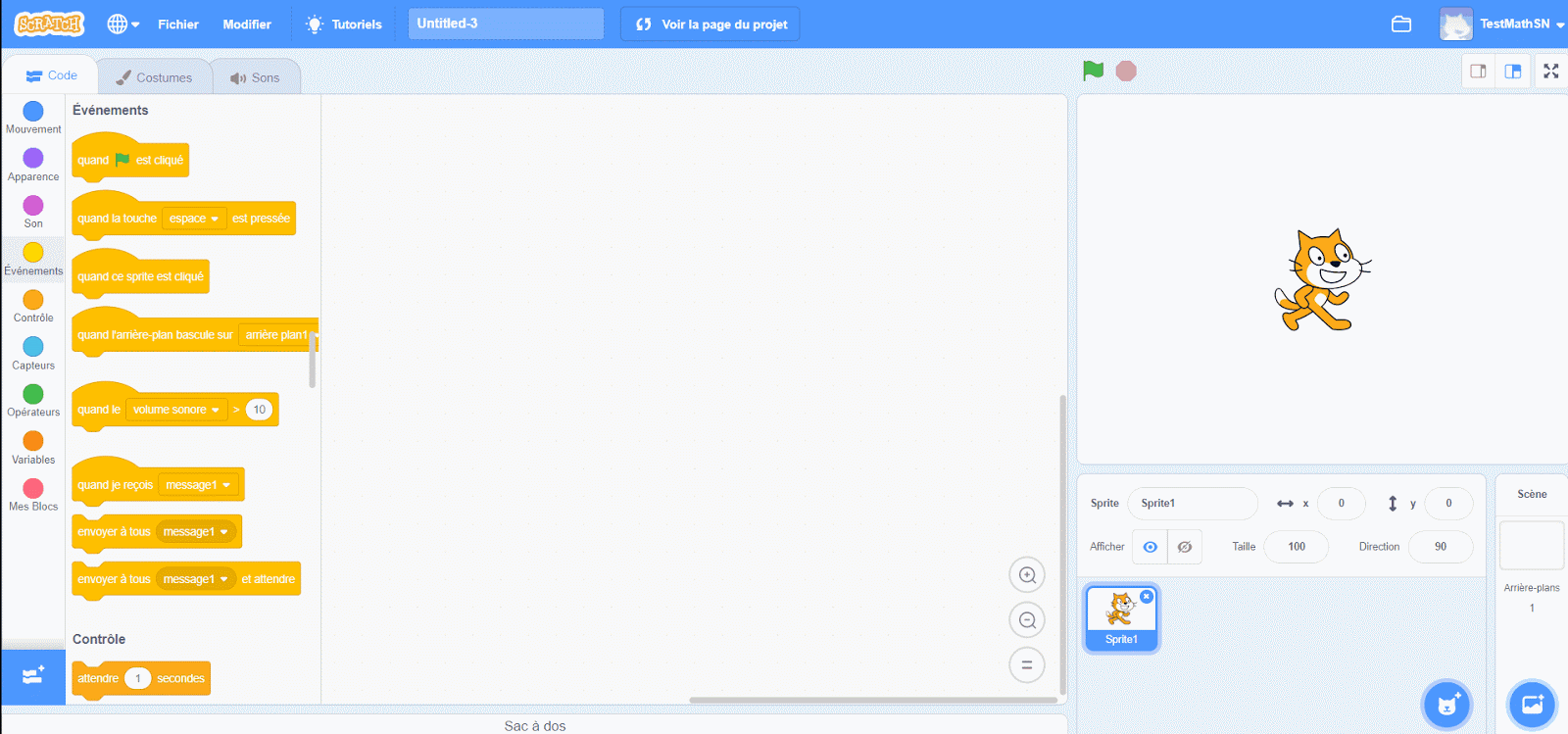Click the workspace horizontal scrollbar
Image resolution: width=1568 pixels, height=734 pixels.
pos(873,700)
